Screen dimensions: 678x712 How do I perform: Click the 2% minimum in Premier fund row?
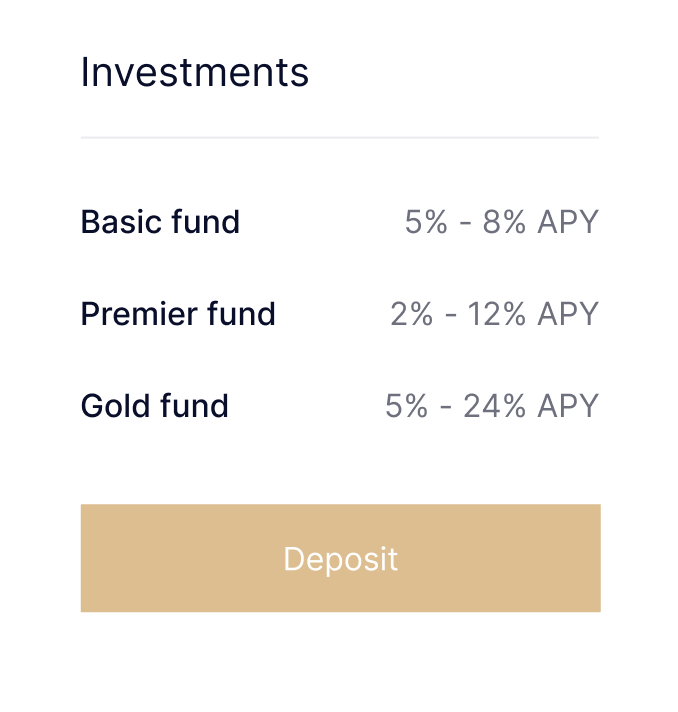[x=412, y=314]
